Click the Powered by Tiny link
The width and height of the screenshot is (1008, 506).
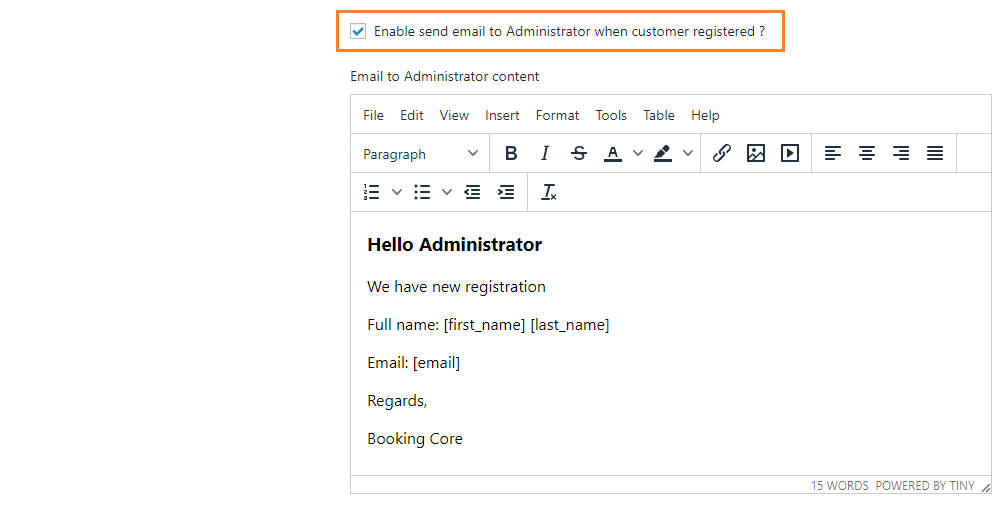tap(925, 486)
